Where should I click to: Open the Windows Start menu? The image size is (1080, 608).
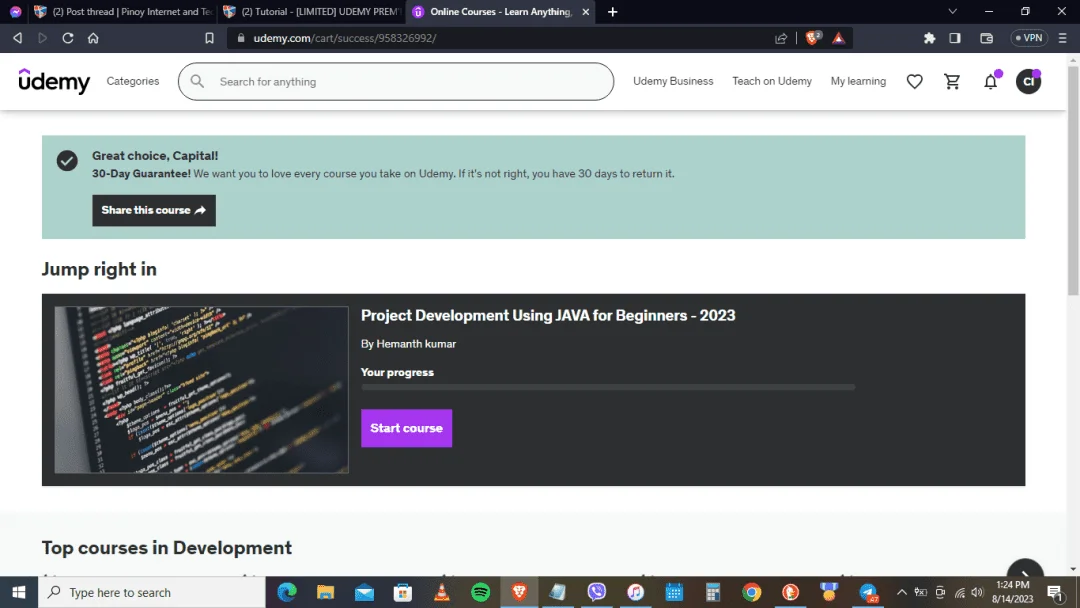pos(19,592)
